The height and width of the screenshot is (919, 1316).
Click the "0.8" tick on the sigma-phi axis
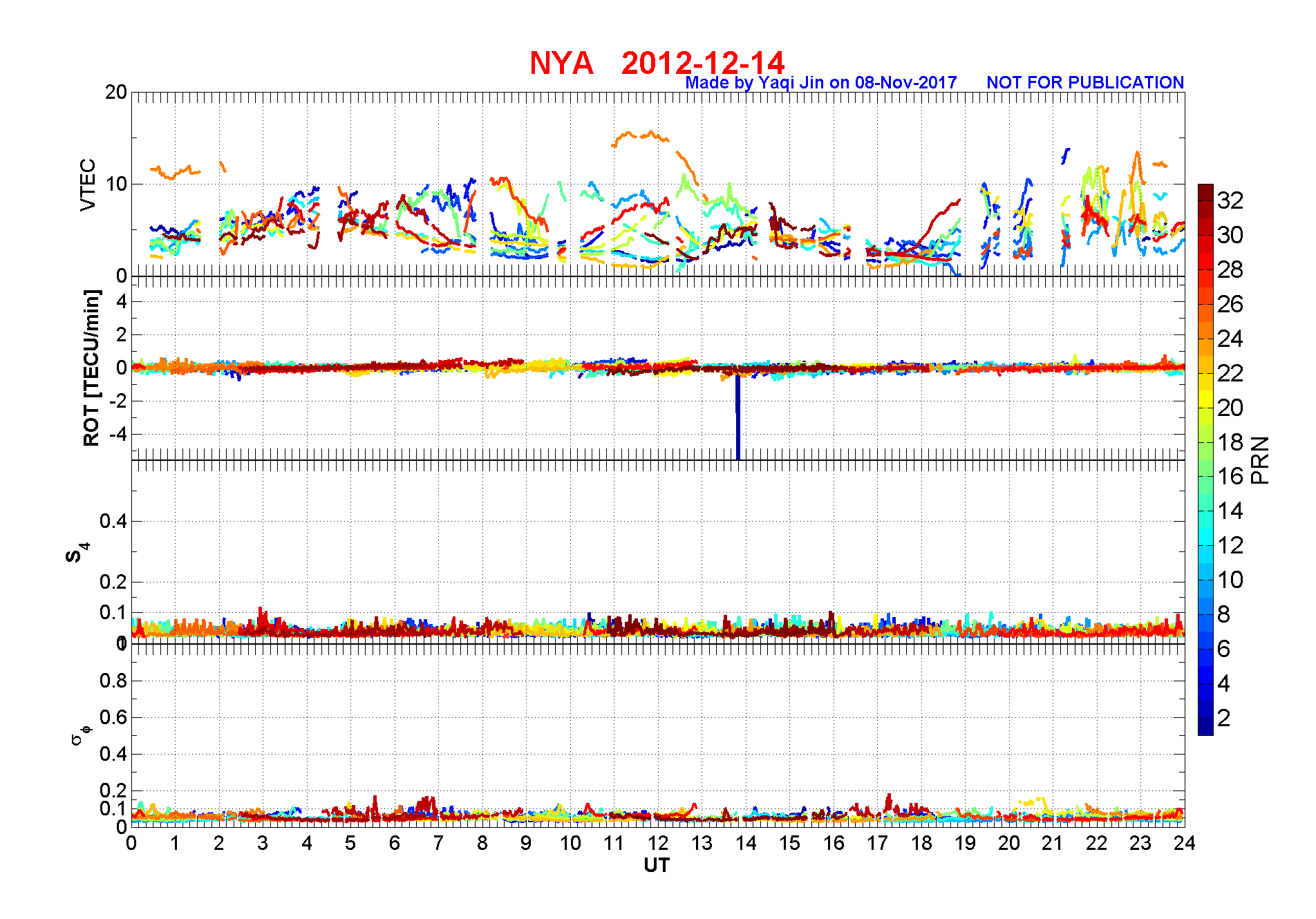pyautogui.click(x=113, y=681)
